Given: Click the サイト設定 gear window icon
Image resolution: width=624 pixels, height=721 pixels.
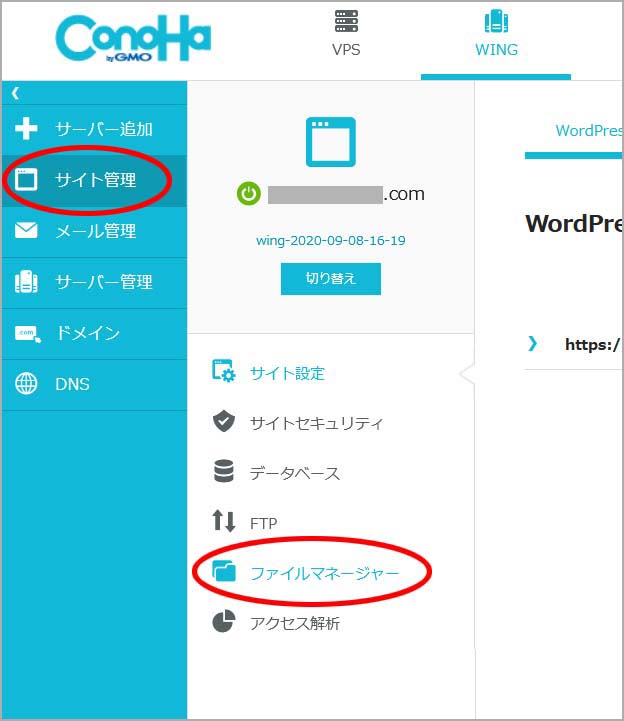Looking at the screenshot, I should pos(223,371).
